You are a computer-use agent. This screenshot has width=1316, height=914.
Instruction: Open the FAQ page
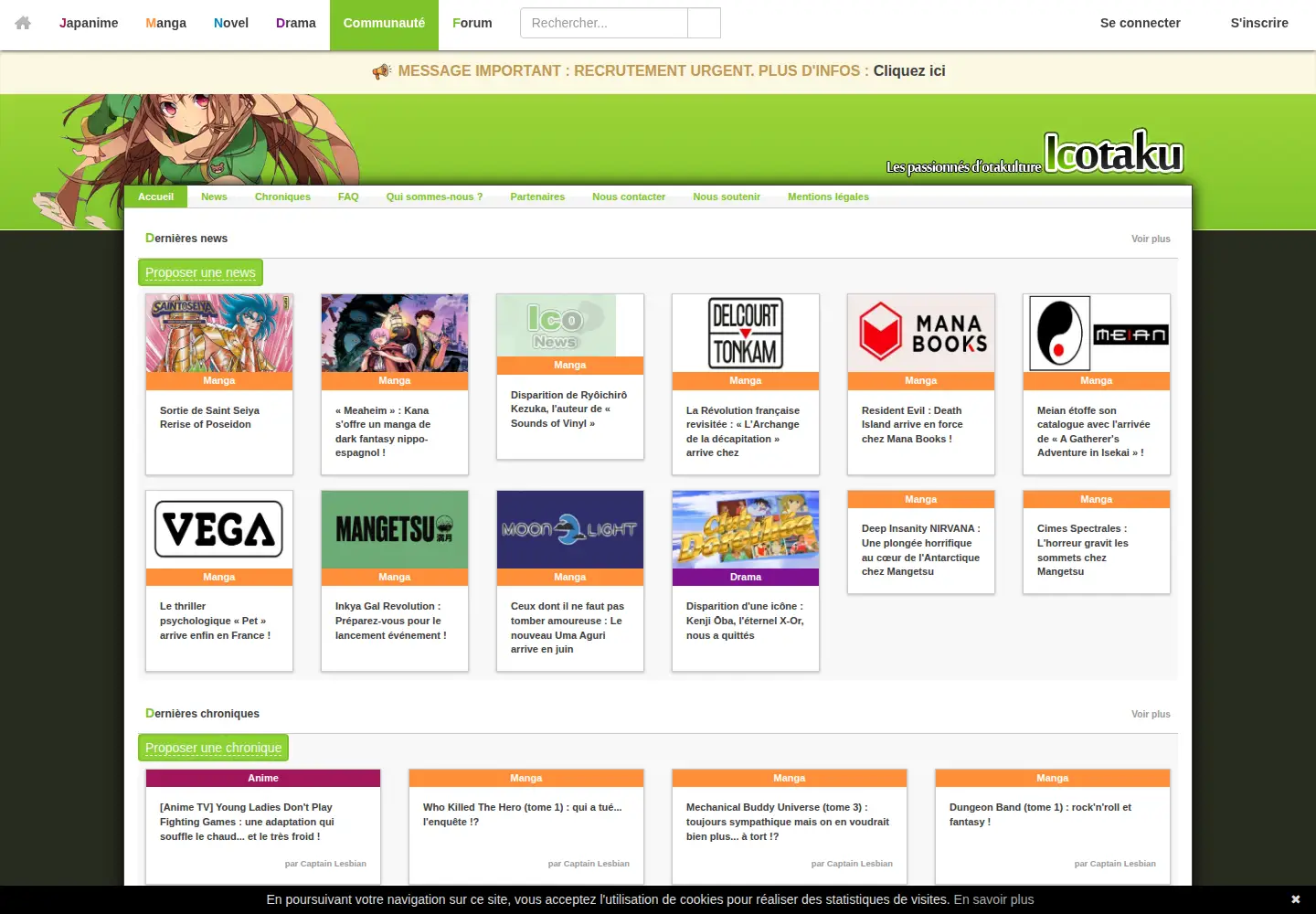coord(348,197)
